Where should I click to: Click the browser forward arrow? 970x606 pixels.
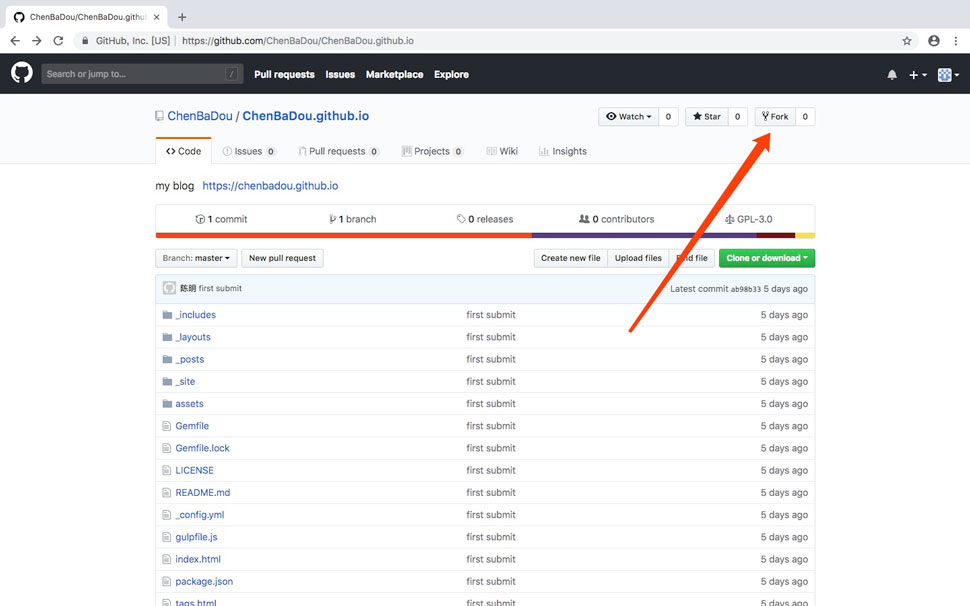(37, 41)
